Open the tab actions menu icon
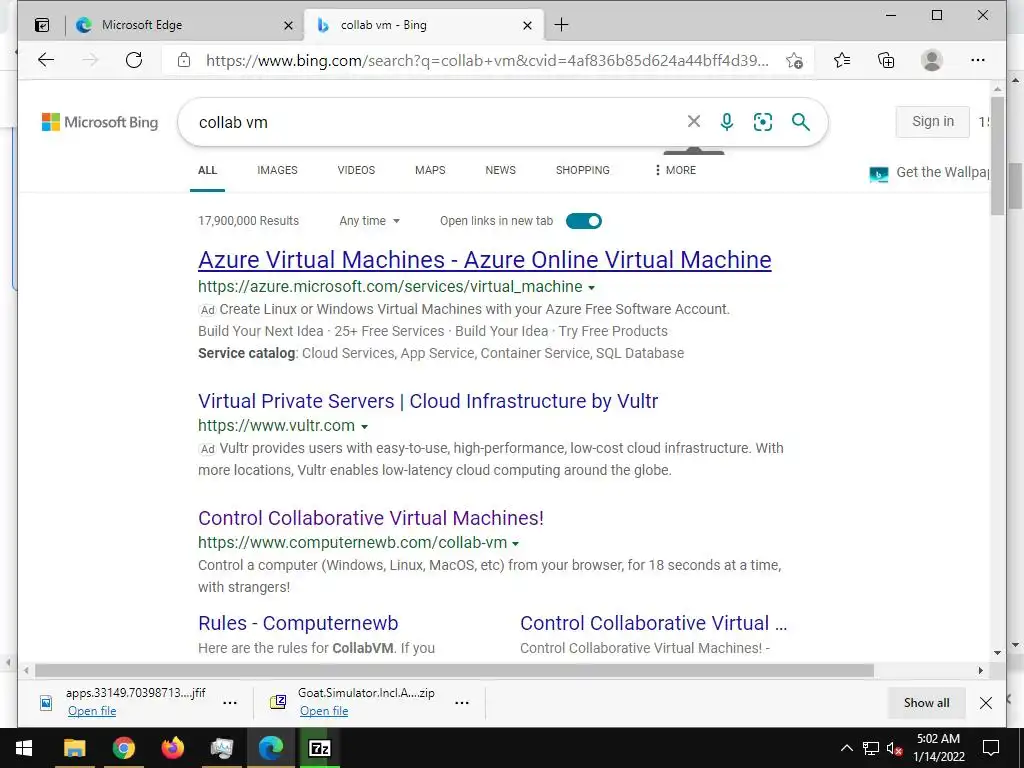The height and width of the screenshot is (768, 1024). coord(42,25)
